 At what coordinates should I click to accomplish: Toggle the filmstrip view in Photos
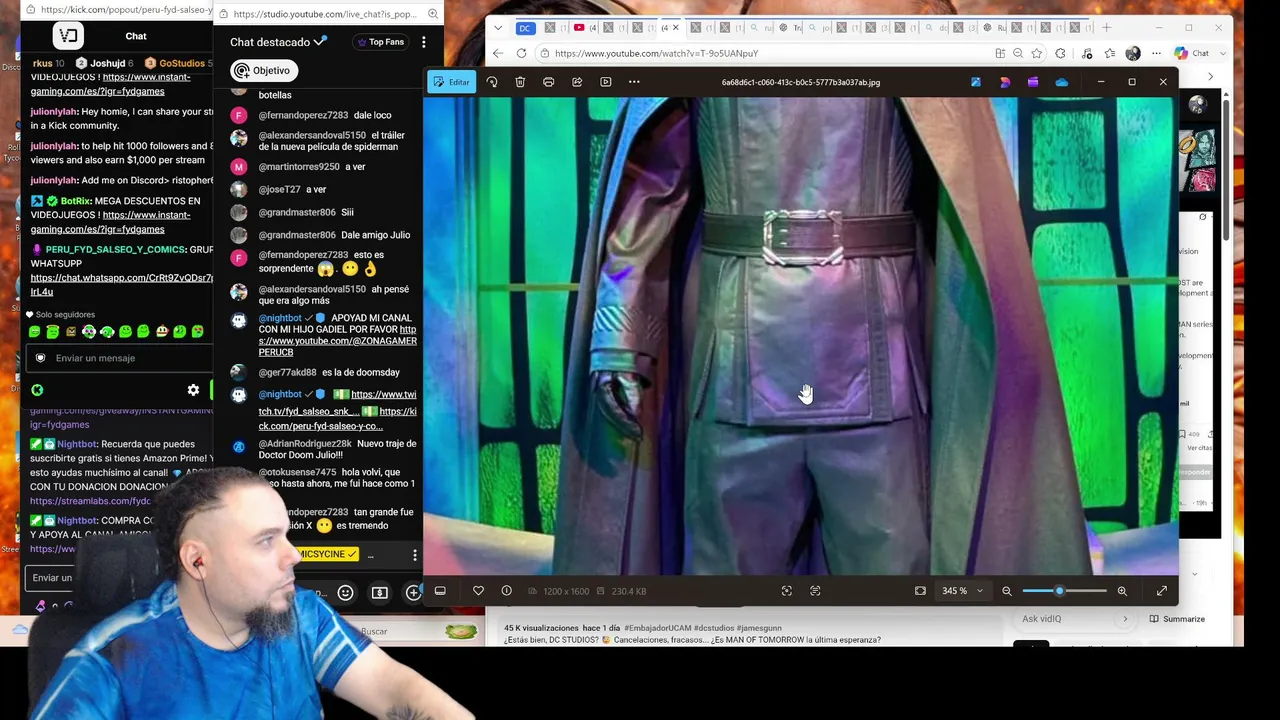click(x=440, y=591)
